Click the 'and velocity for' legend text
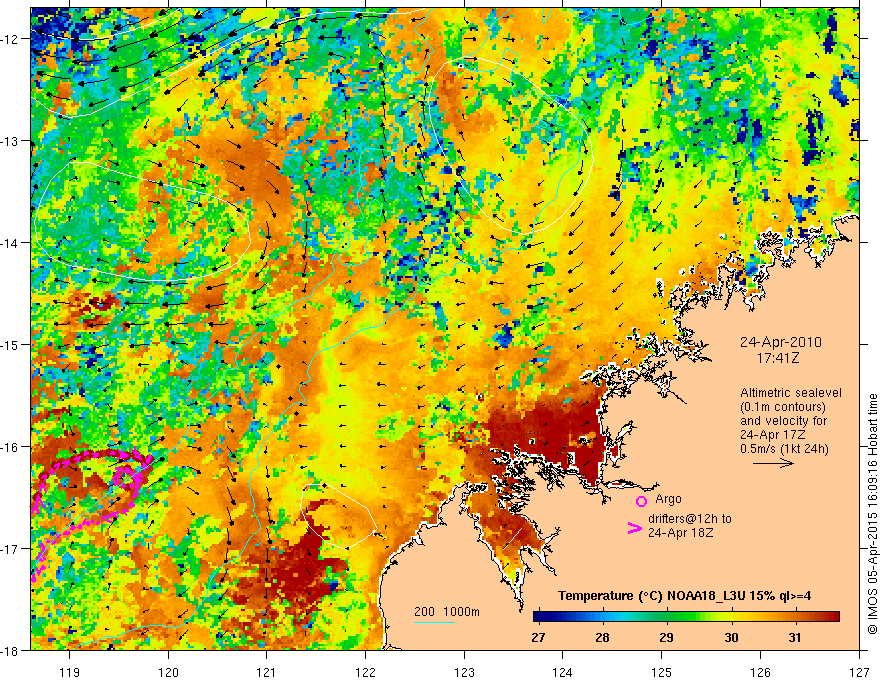The image size is (880, 680). coord(783,421)
